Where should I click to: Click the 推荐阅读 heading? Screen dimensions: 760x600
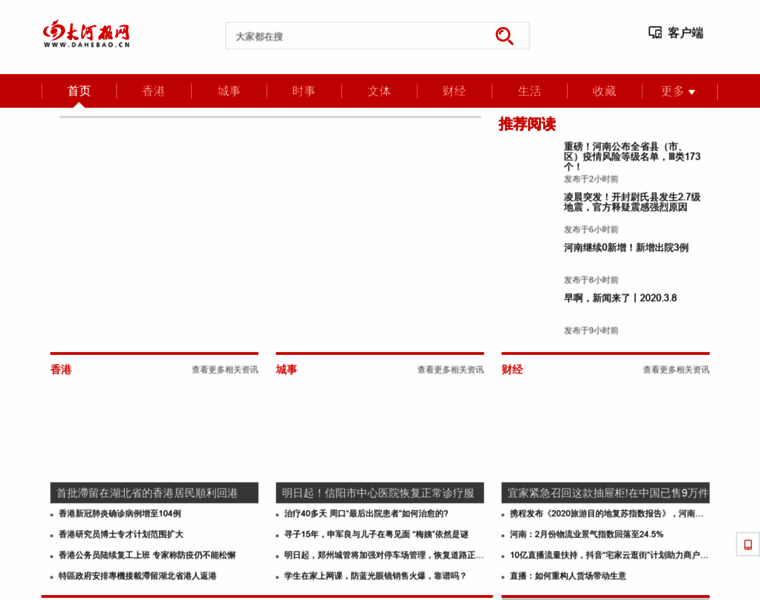pyautogui.click(x=527, y=124)
